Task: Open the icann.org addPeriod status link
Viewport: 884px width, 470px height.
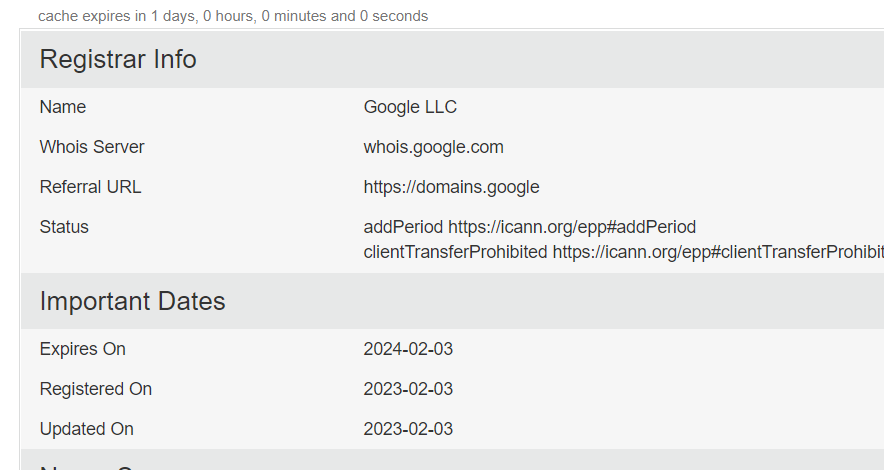Action: click(572, 227)
